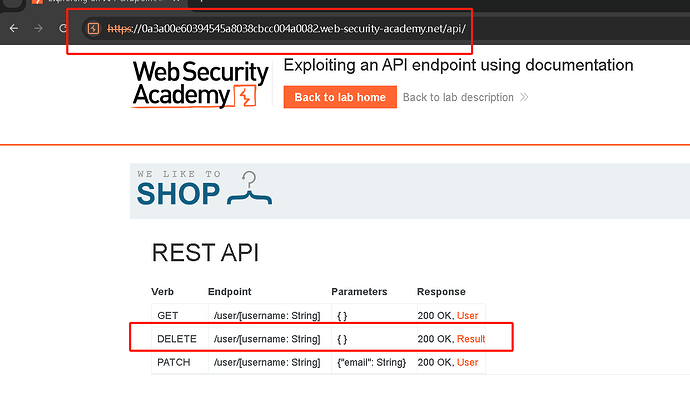Reload the page with the refresh icon
Screen dimensions: 690x418
coord(63,29)
